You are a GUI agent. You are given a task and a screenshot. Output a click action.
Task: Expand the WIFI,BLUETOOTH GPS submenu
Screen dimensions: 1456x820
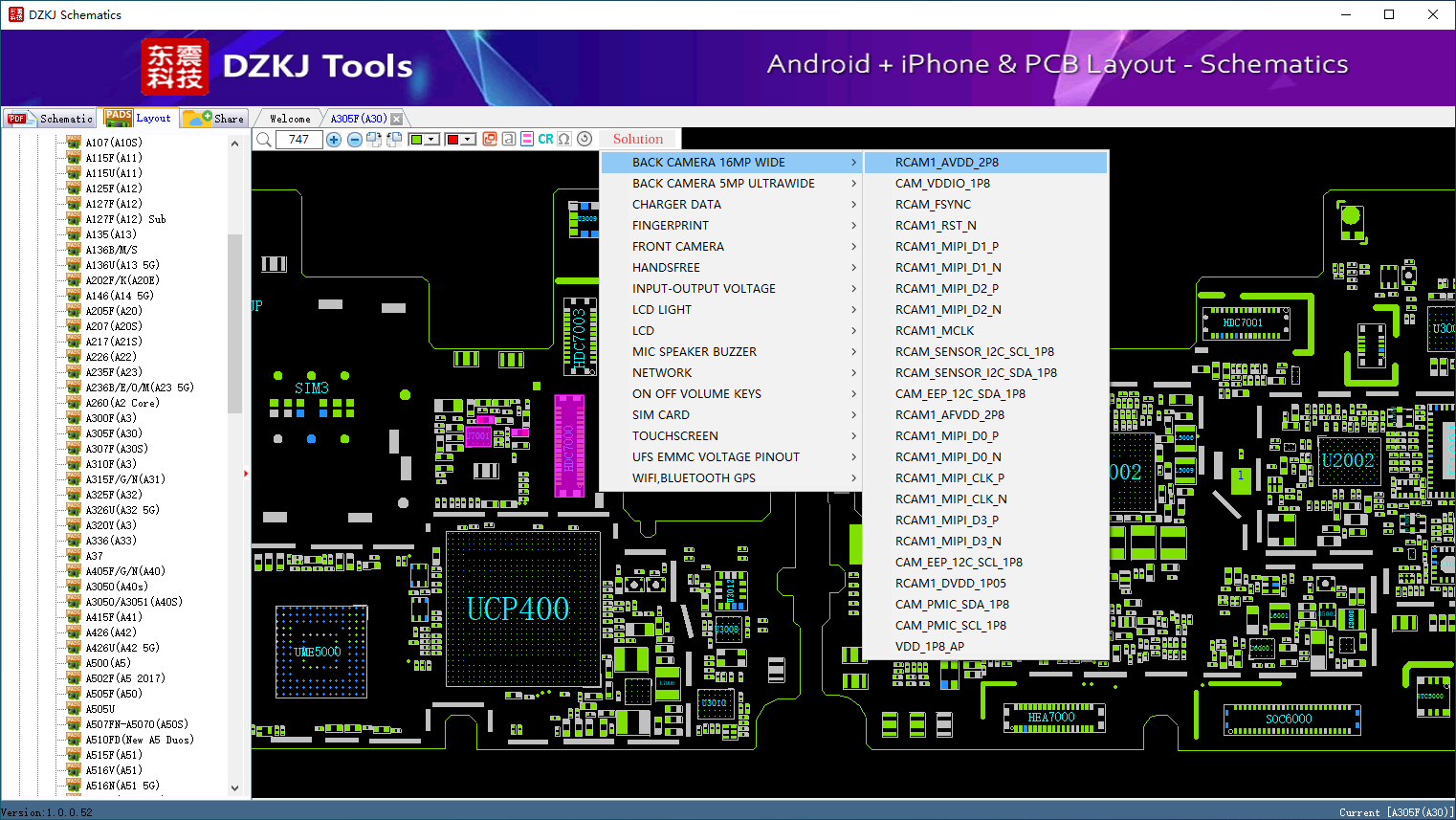pos(732,478)
